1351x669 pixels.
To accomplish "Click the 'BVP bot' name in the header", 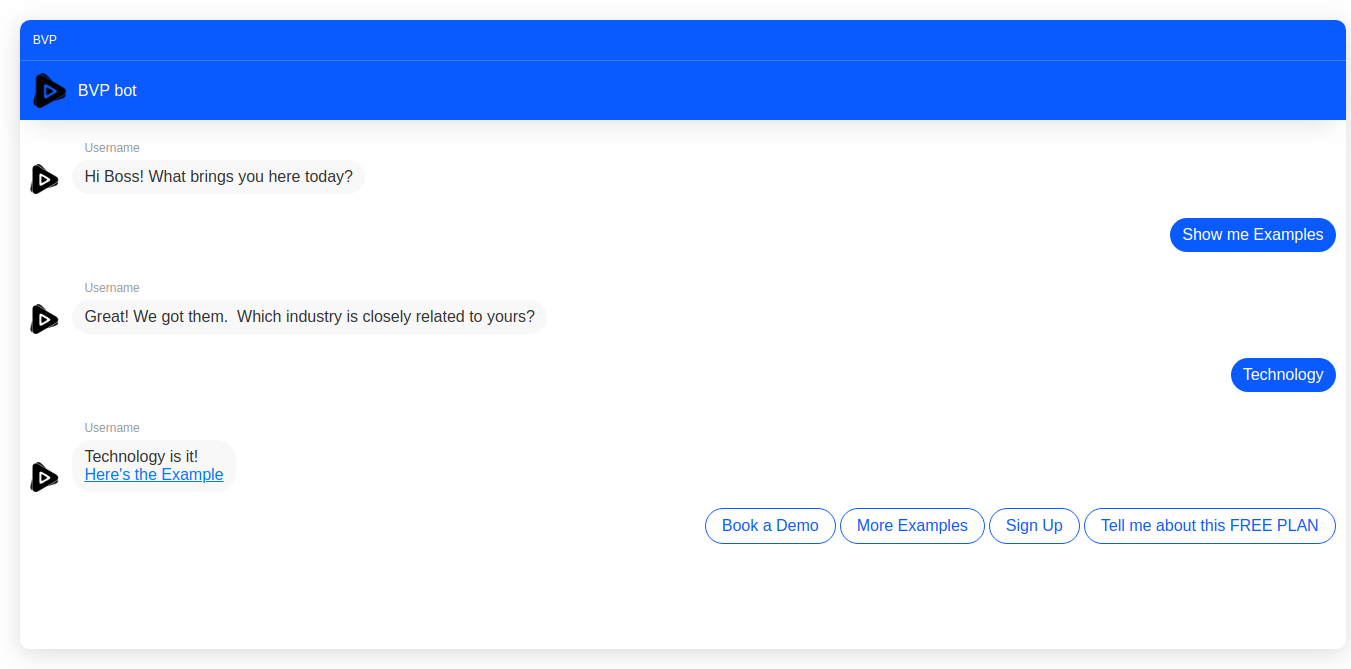I will coord(107,91).
